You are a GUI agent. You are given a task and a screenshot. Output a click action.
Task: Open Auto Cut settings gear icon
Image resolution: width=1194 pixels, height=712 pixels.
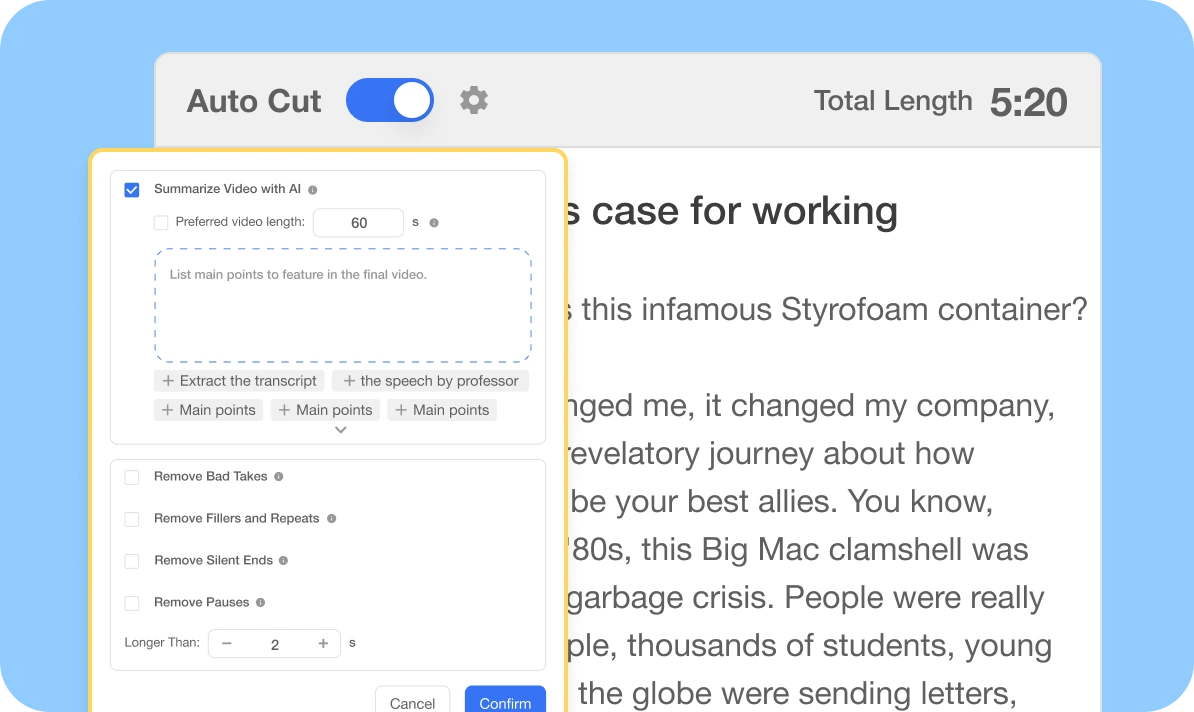pos(474,100)
